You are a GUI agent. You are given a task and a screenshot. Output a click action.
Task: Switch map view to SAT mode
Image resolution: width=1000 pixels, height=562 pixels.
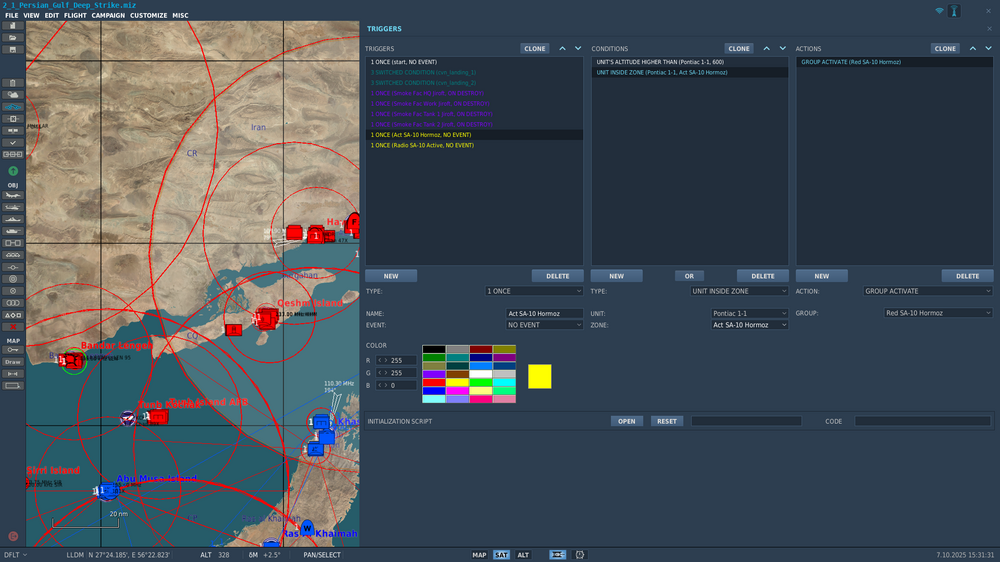click(501, 555)
